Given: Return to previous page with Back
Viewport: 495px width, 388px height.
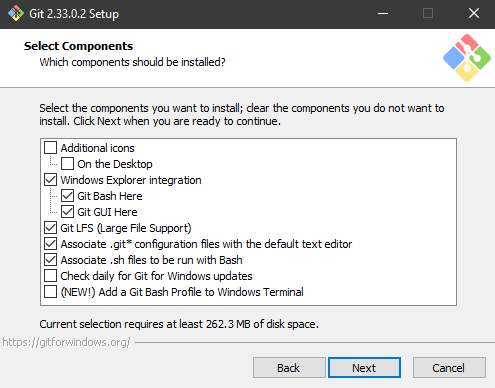Looking at the screenshot, I should coord(289,368).
